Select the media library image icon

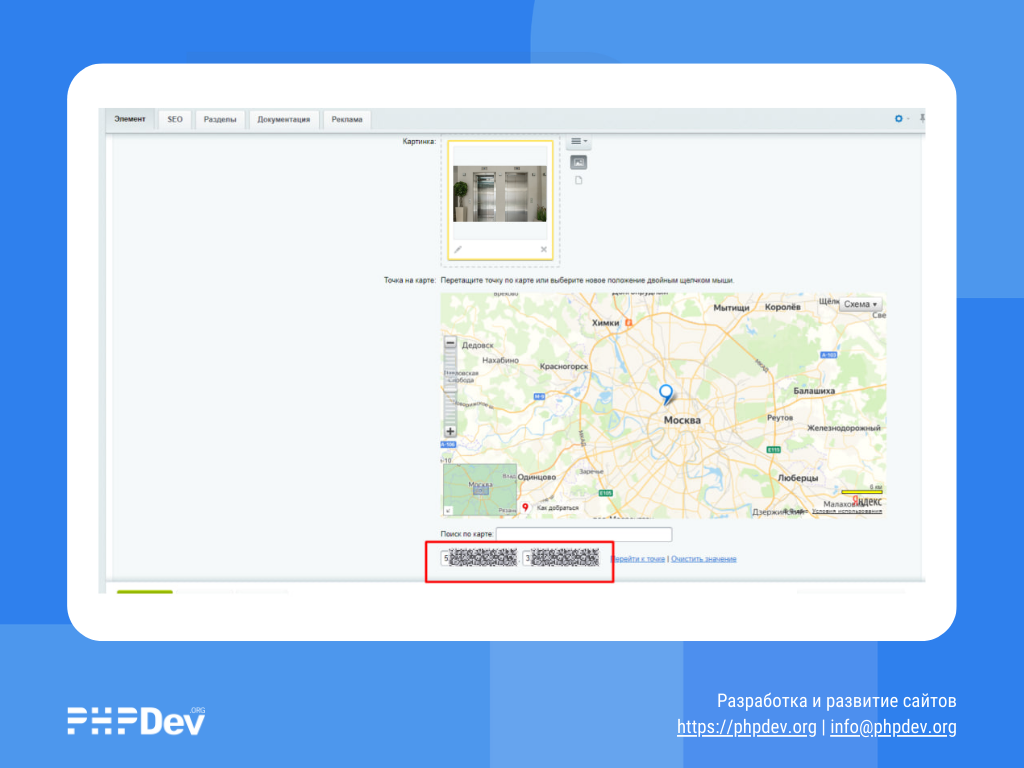(x=579, y=162)
